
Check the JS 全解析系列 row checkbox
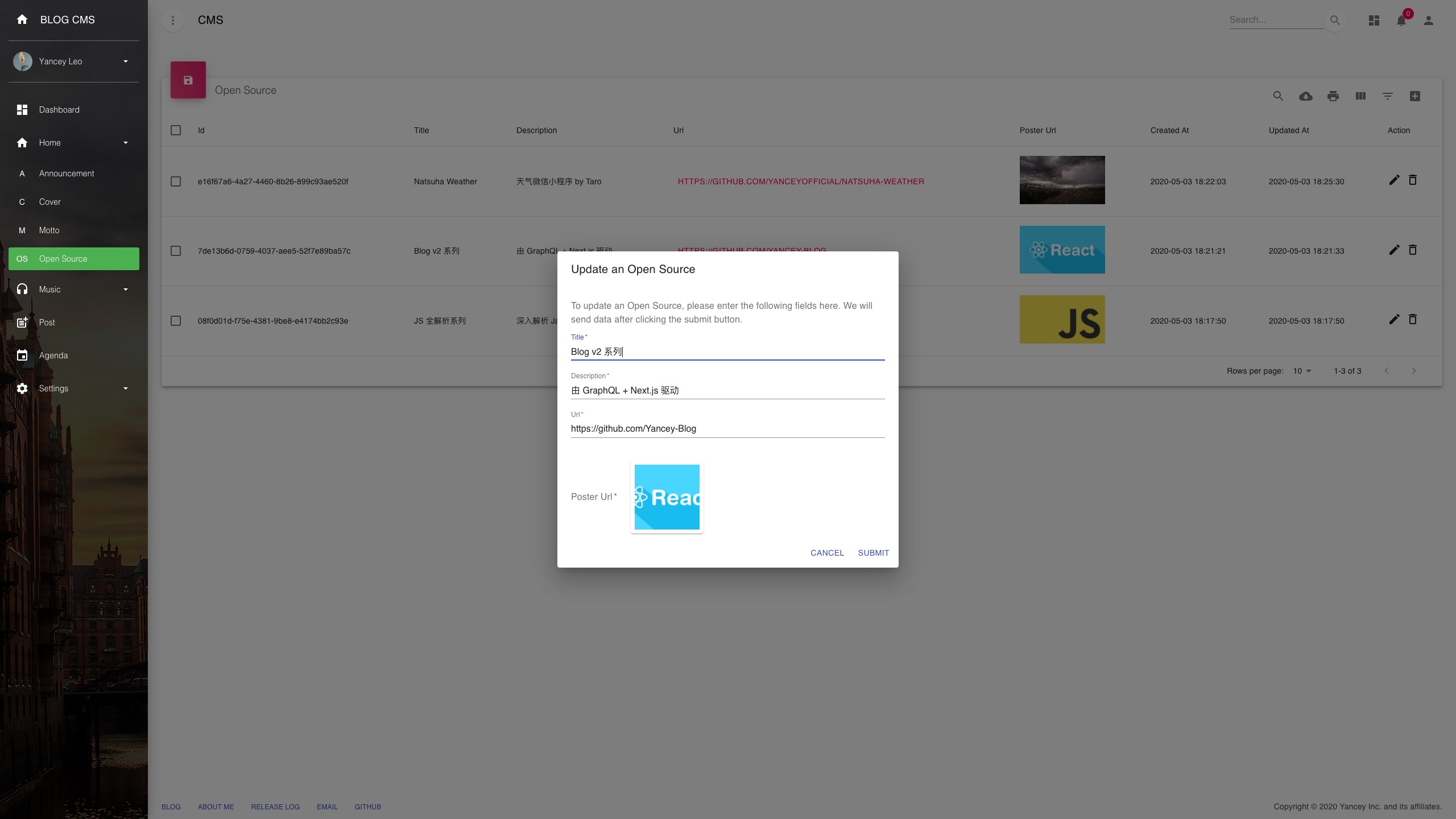pyautogui.click(x=176, y=321)
